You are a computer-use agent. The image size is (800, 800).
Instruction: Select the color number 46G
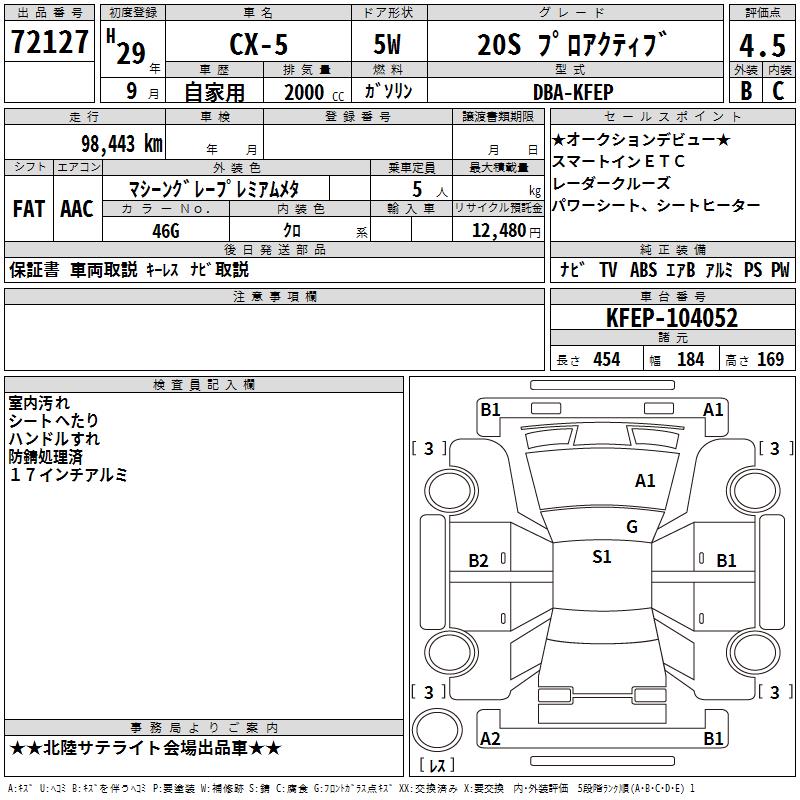[165, 230]
